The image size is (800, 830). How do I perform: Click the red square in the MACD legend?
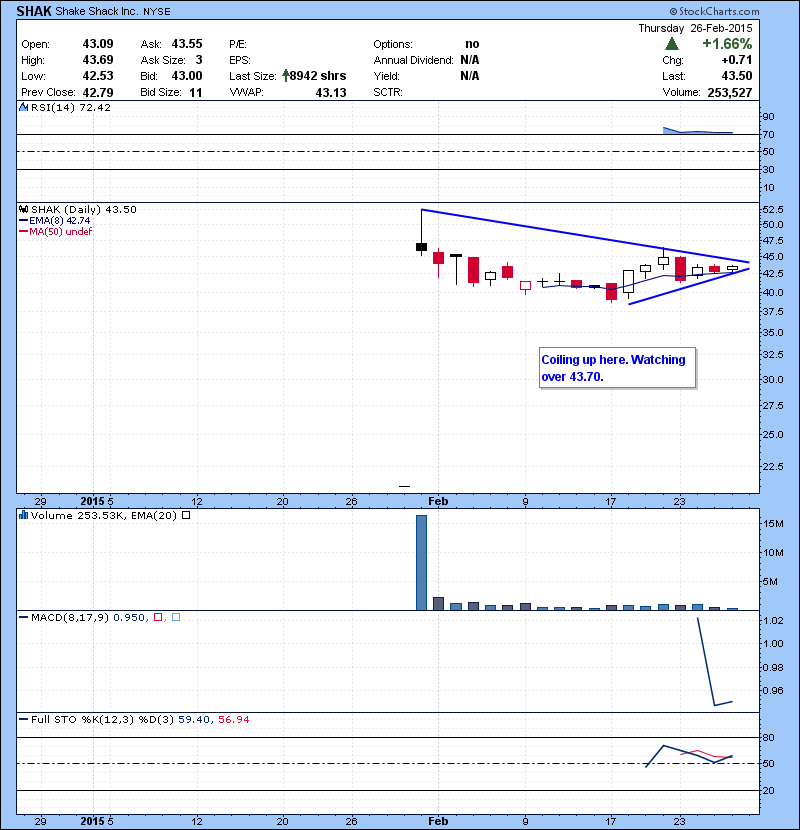point(158,617)
